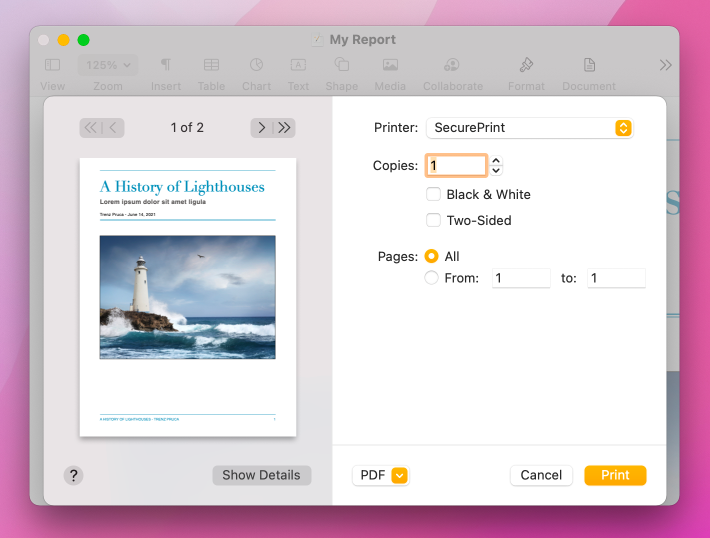Click the Print button
Image resolution: width=710 pixels, height=538 pixels.
pos(615,476)
